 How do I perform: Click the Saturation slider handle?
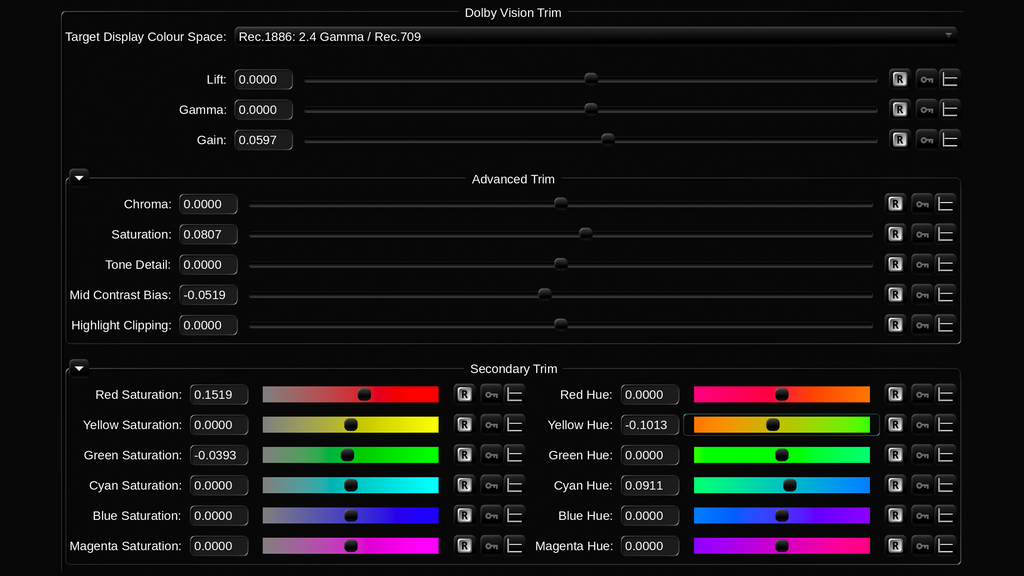pyautogui.click(x=586, y=234)
